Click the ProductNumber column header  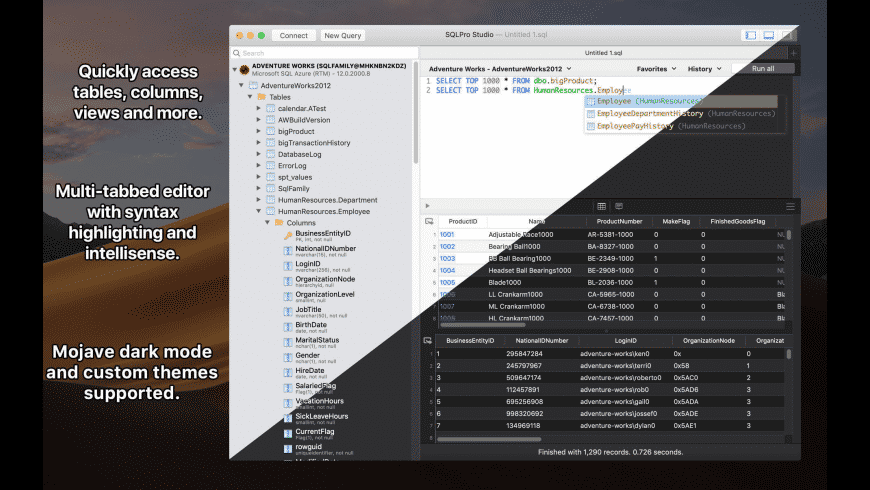click(619, 221)
